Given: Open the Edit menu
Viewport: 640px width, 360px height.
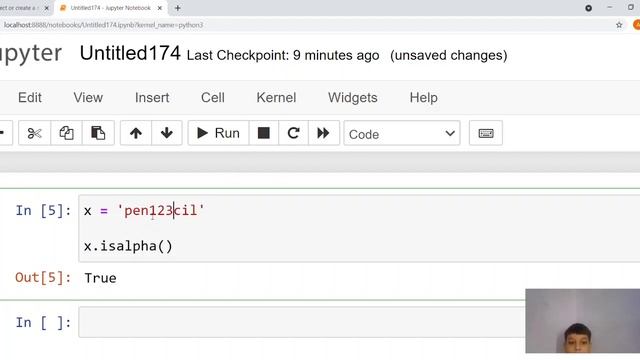Looking at the screenshot, I should click(30, 98).
